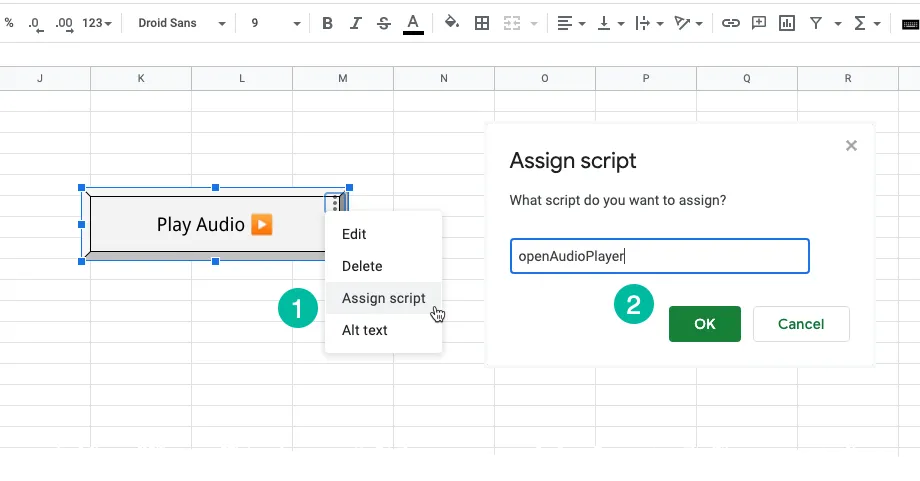The width and height of the screenshot is (920, 481).
Task: Choose Edit from the drawing menu
Action: 383,234
